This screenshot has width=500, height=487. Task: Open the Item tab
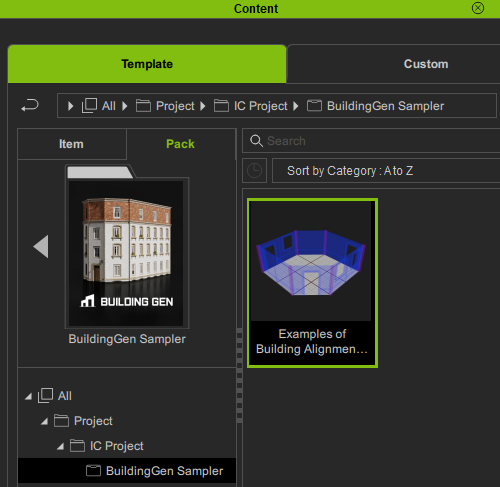click(72, 144)
